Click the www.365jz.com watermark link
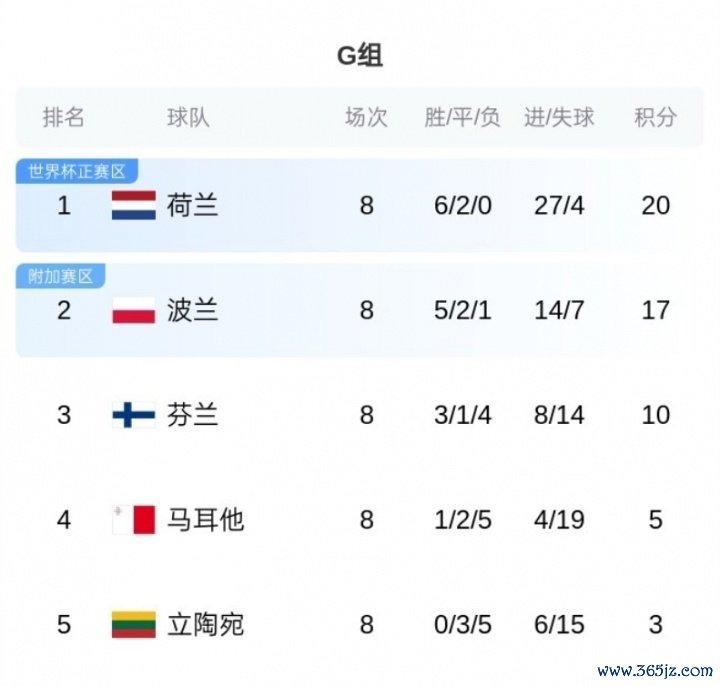This screenshot has height=686, width=720. tap(655, 670)
